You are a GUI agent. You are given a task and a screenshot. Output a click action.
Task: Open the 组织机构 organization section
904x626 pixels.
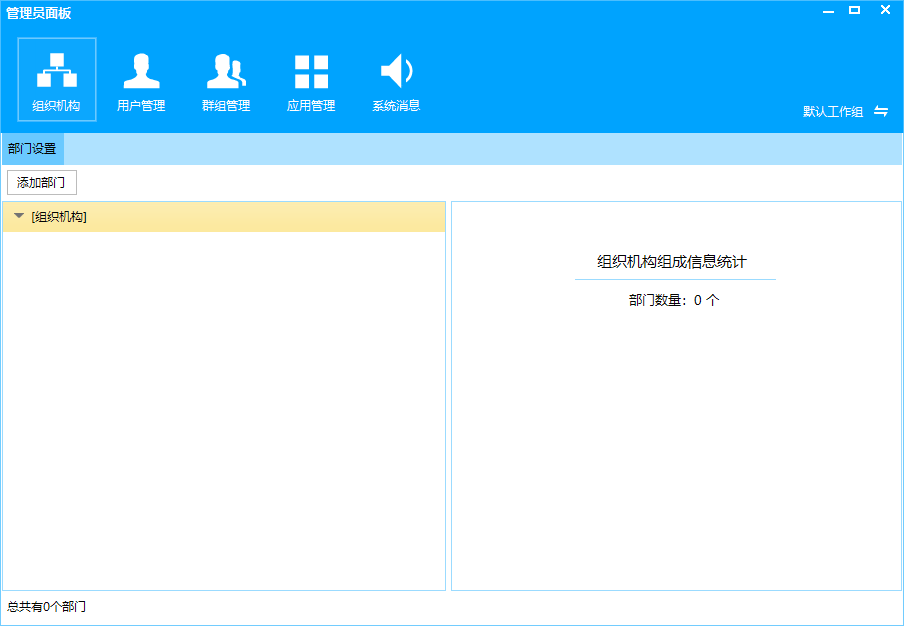coord(56,80)
